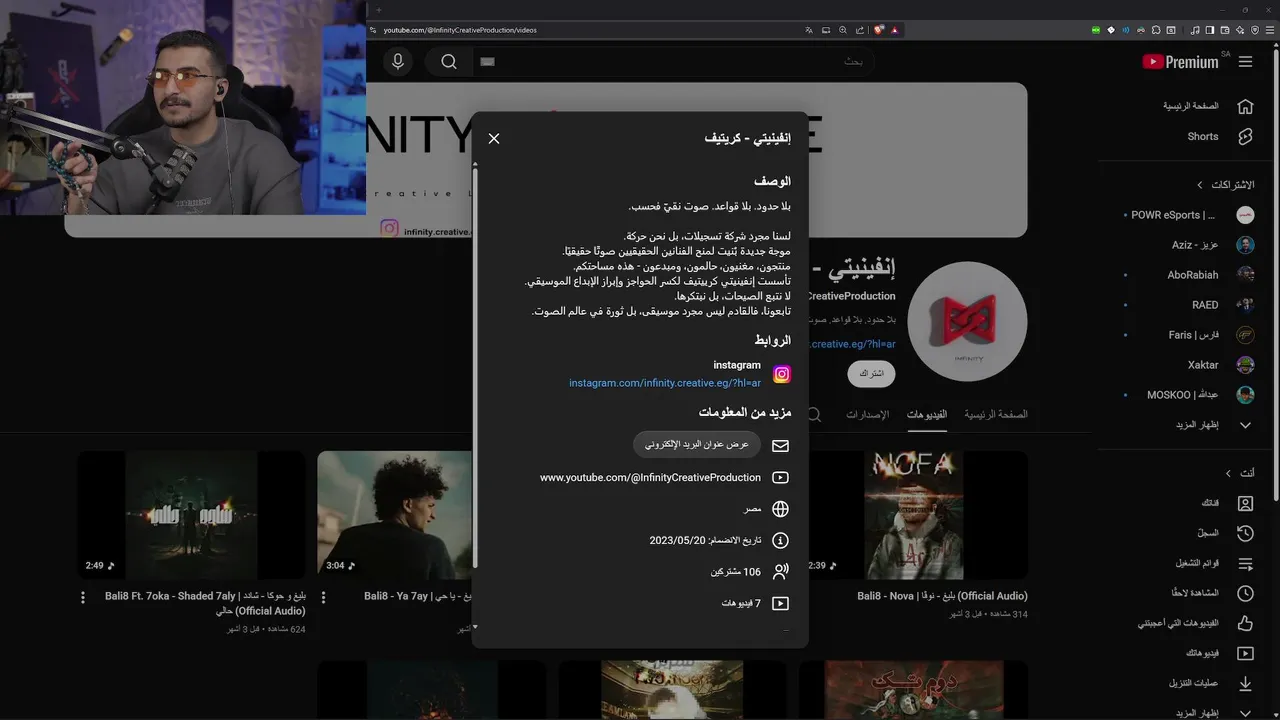Expand the subscriptions section header arrow
The width and height of the screenshot is (1280, 720).
click(1200, 185)
